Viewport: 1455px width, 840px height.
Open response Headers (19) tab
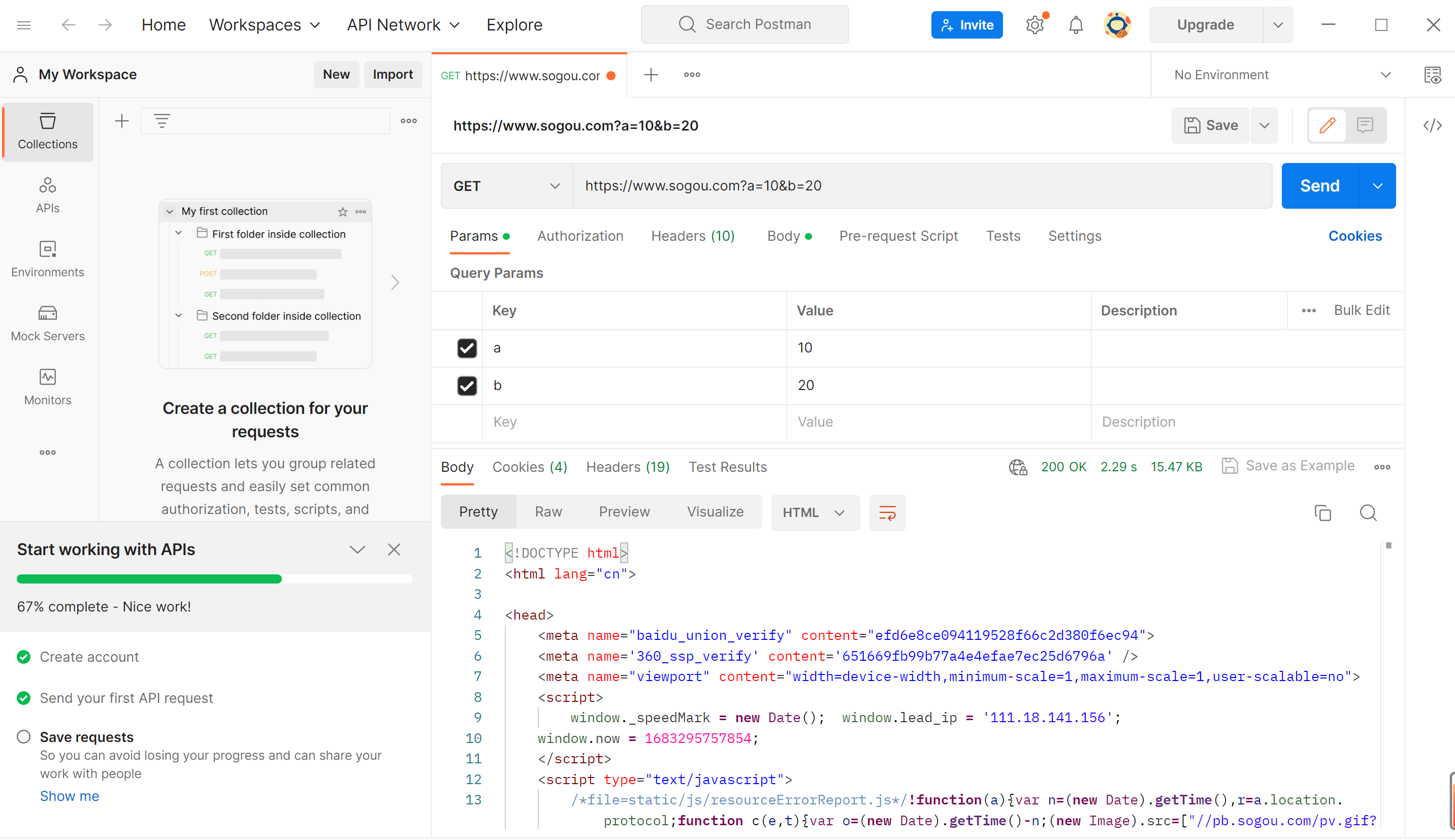coord(628,467)
